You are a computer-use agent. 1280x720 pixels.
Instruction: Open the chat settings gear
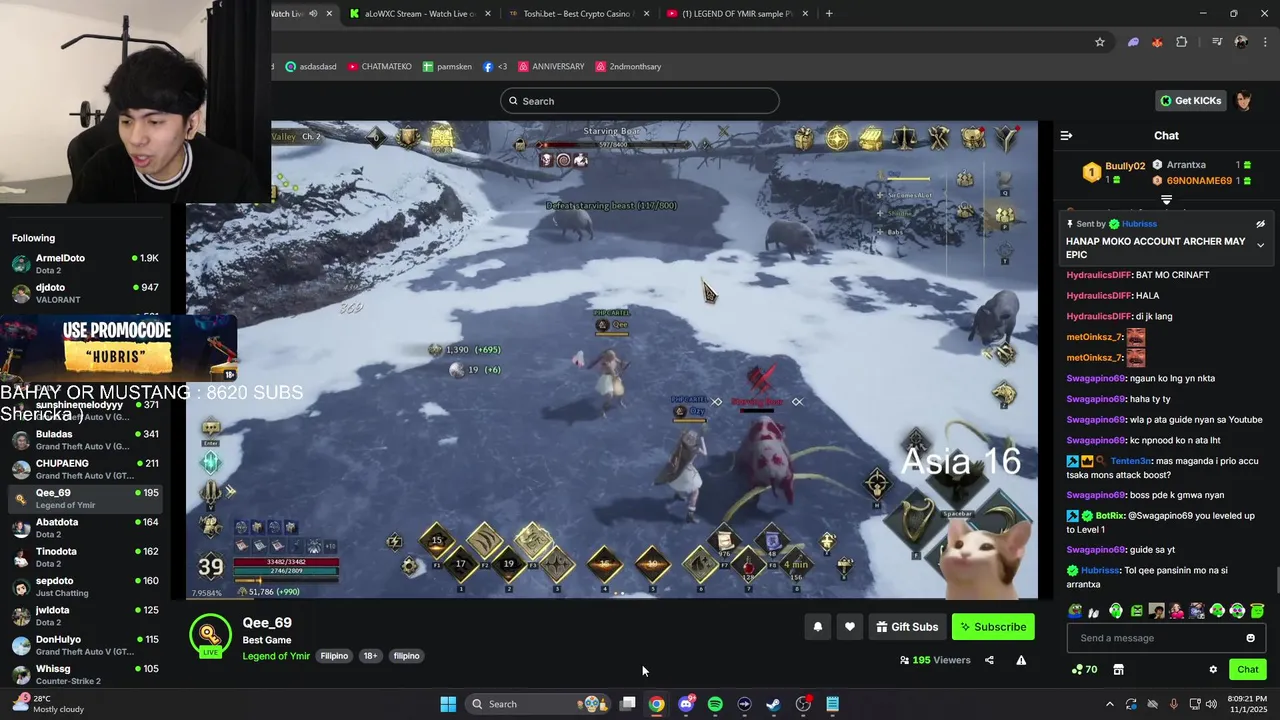pos(1213,669)
